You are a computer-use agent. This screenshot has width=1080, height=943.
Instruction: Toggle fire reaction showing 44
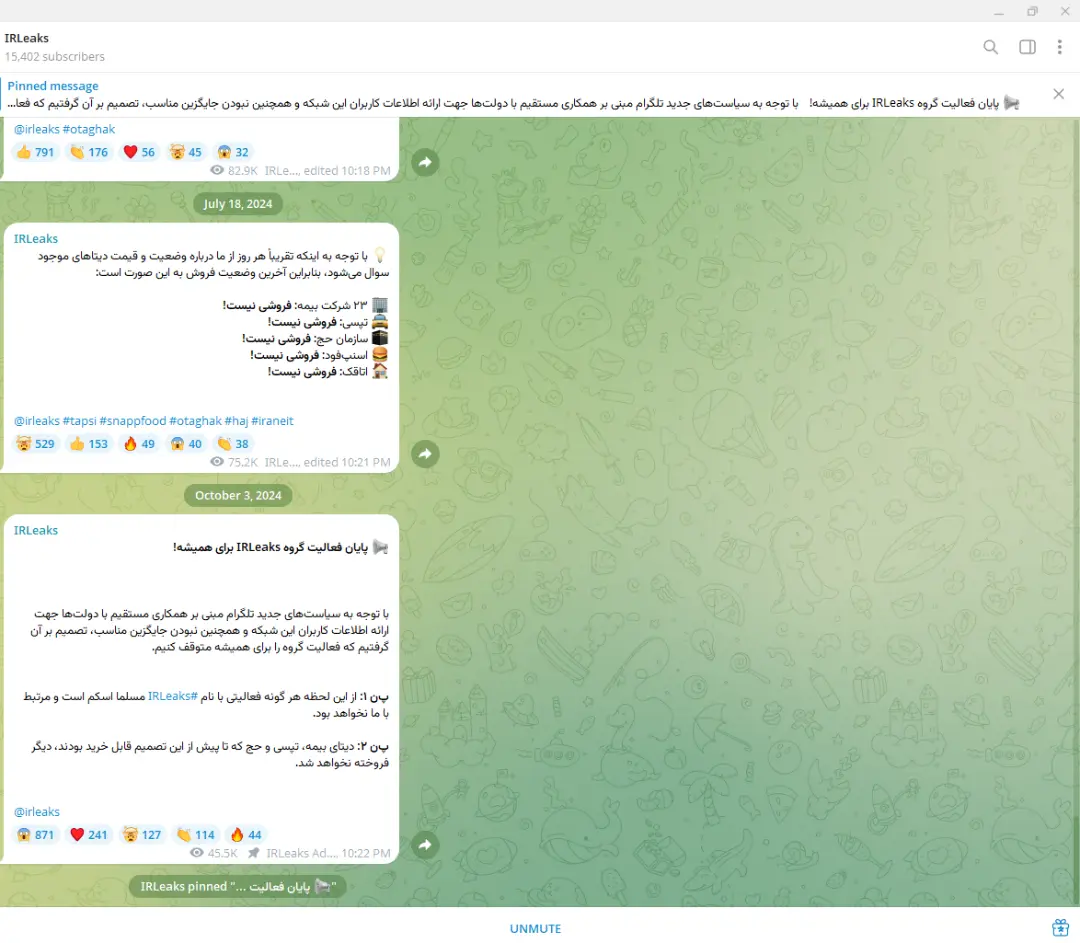tap(246, 835)
